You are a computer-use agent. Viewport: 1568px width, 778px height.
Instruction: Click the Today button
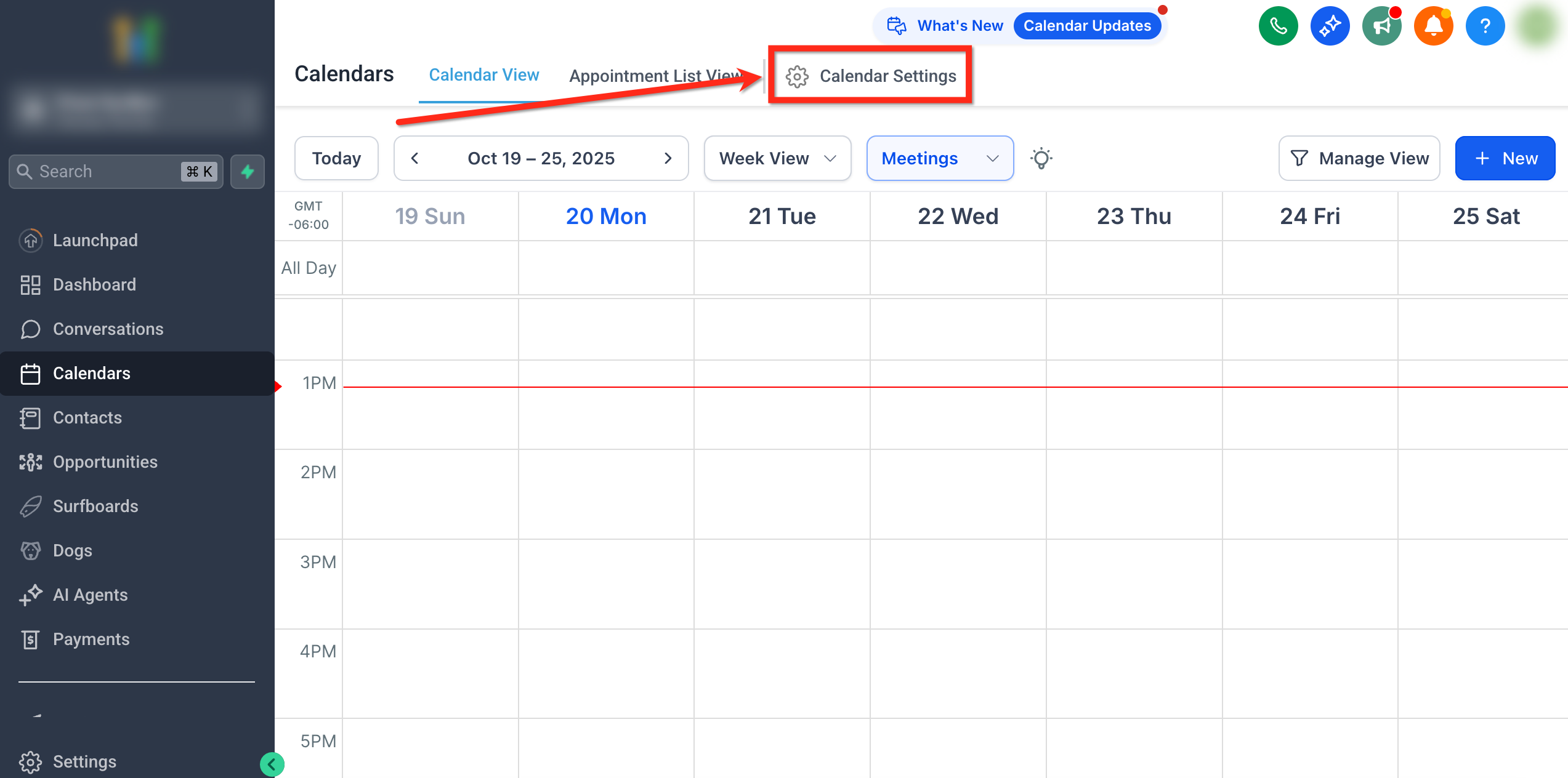click(x=336, y=159)
